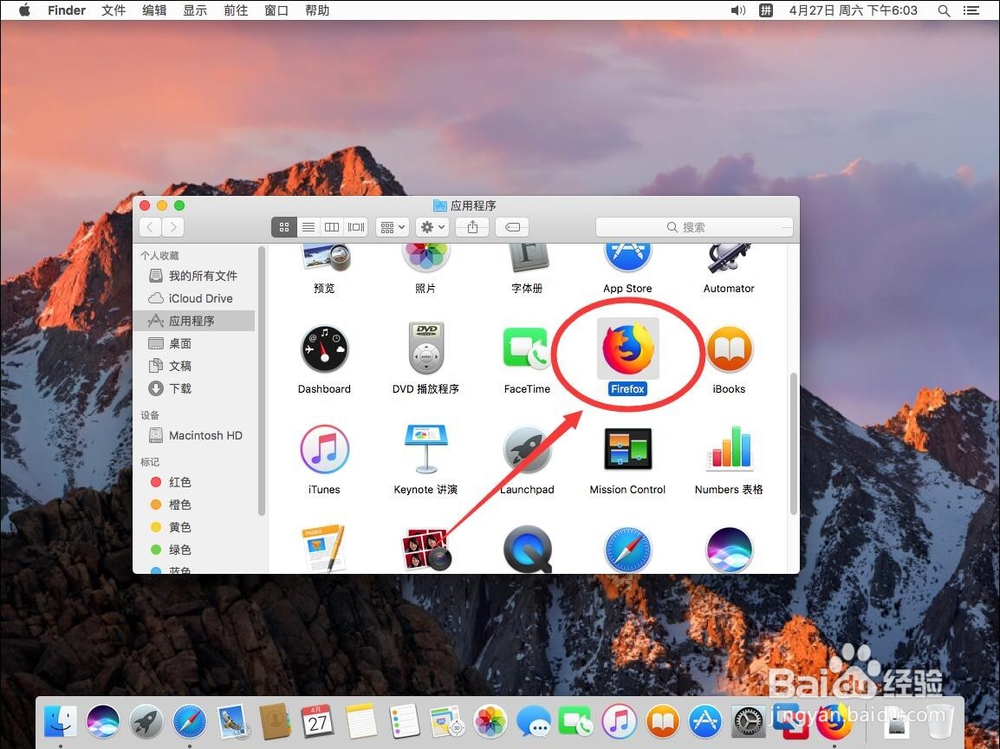
Task: Open the 前往 menu in the menu bar
Action: (x=235, y=10)
